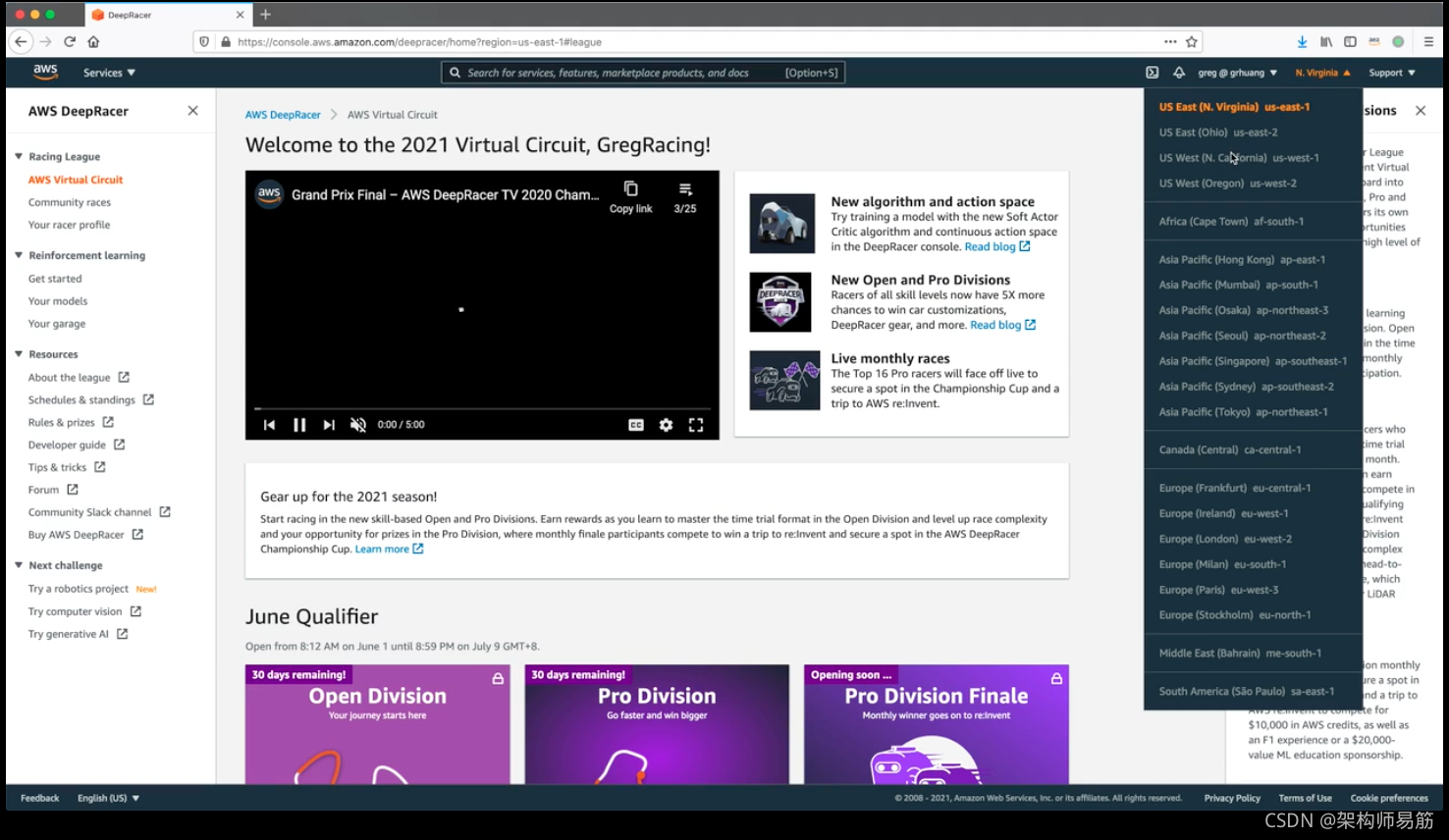Switch to US East (Ohio) region

[x=1218, y=132]
